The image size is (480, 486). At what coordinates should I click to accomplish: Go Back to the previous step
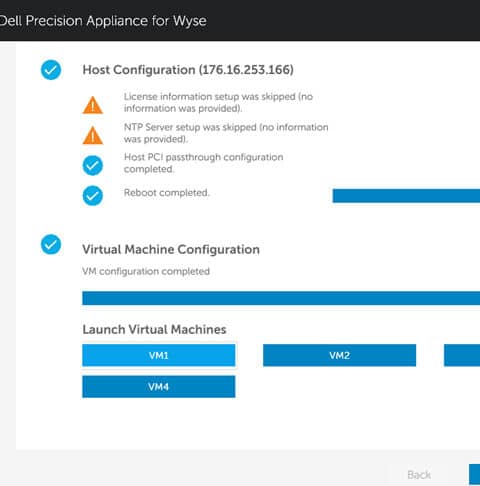click(x=419, y=475)
